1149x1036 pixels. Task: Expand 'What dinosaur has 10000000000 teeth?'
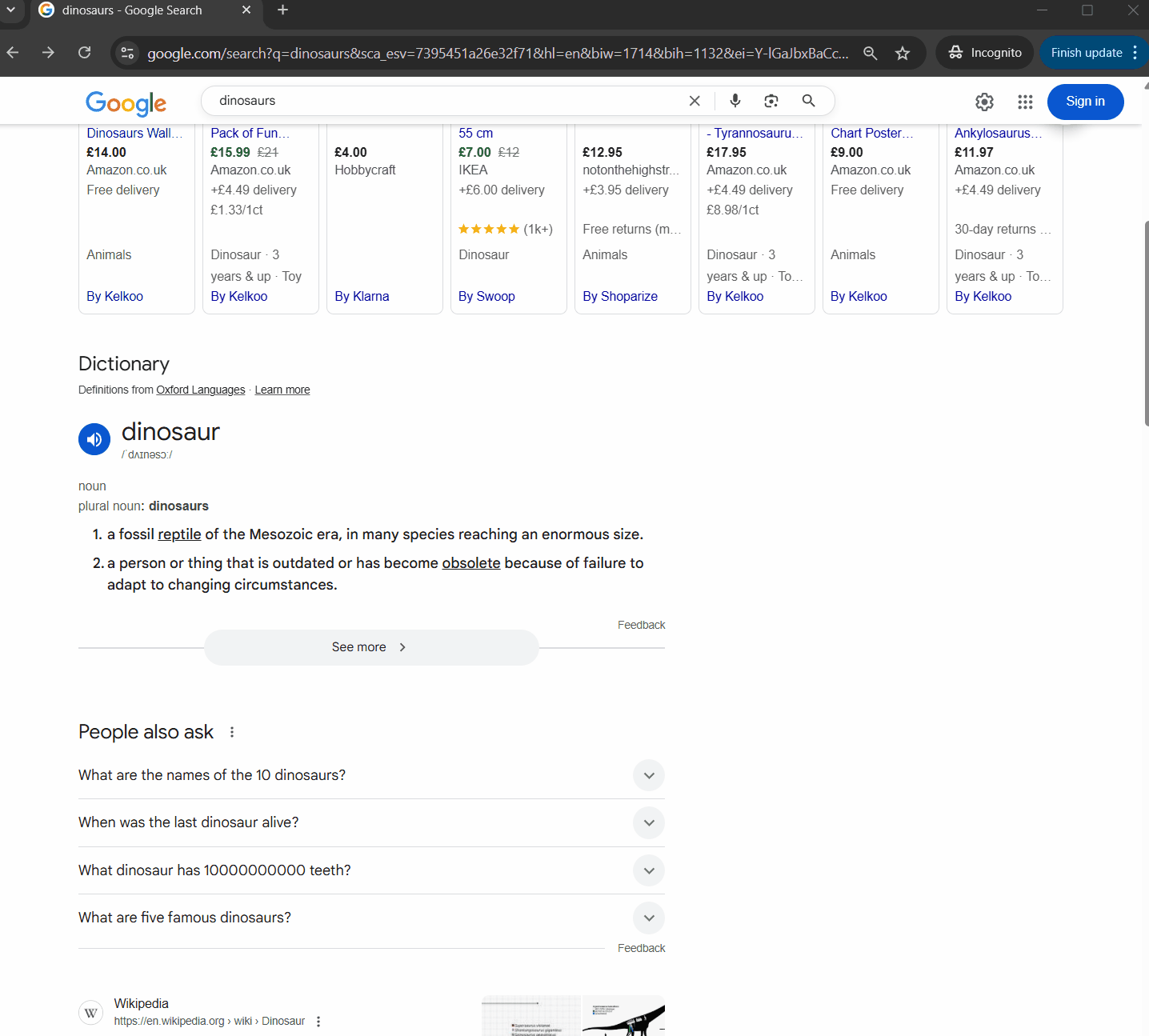648,870
